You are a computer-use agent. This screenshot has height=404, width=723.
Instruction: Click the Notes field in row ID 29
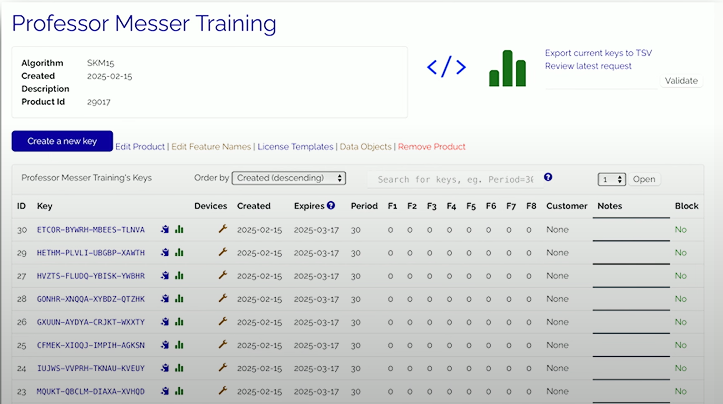pos(631,254)
